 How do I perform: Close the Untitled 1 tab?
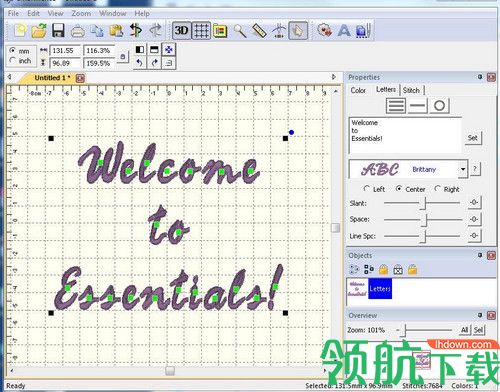click(x=80, y=78)
